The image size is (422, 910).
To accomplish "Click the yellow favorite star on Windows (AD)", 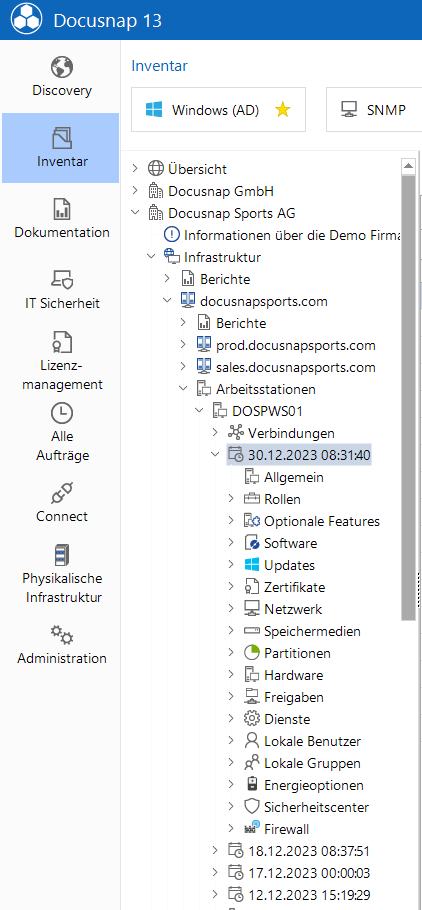I will point(283,110).
